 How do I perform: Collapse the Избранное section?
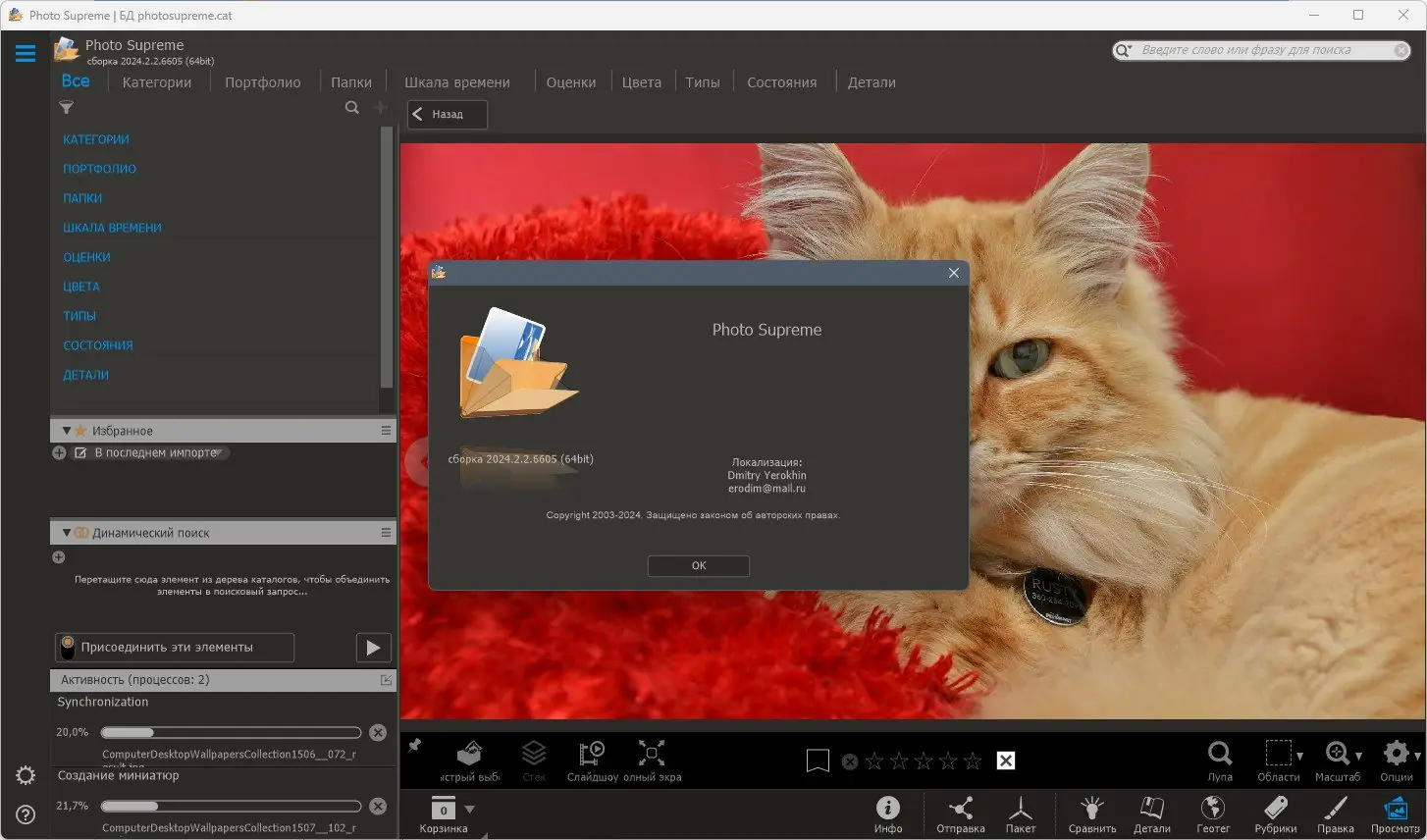point(67,431)
